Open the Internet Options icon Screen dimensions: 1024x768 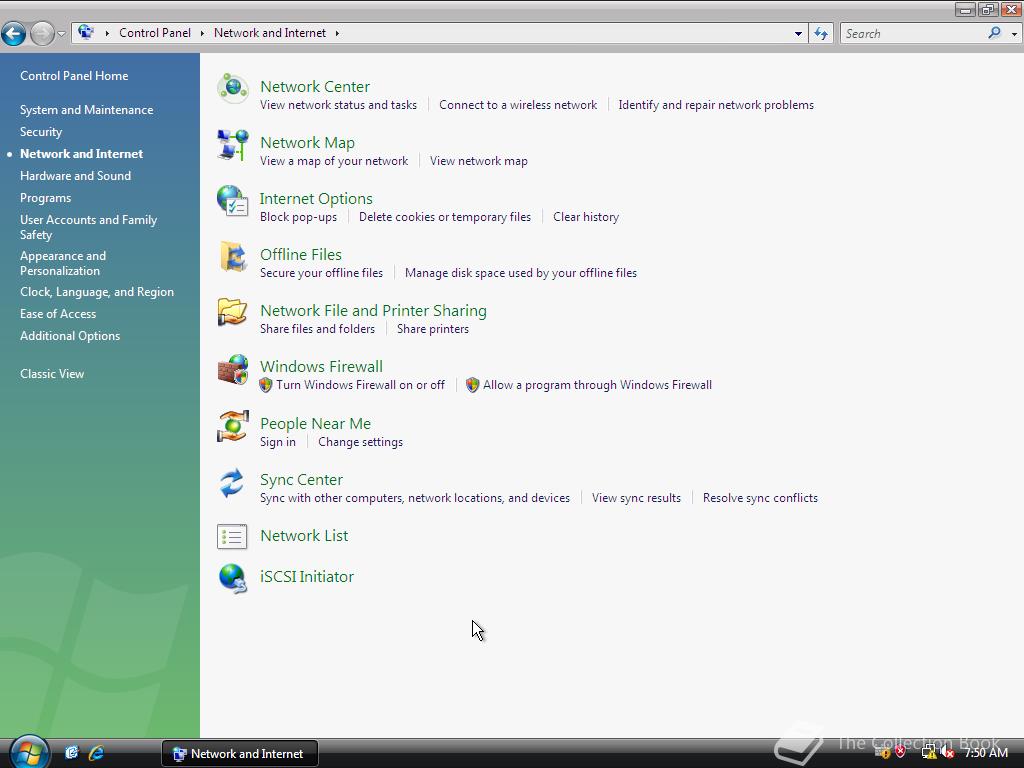pos(232,200)
